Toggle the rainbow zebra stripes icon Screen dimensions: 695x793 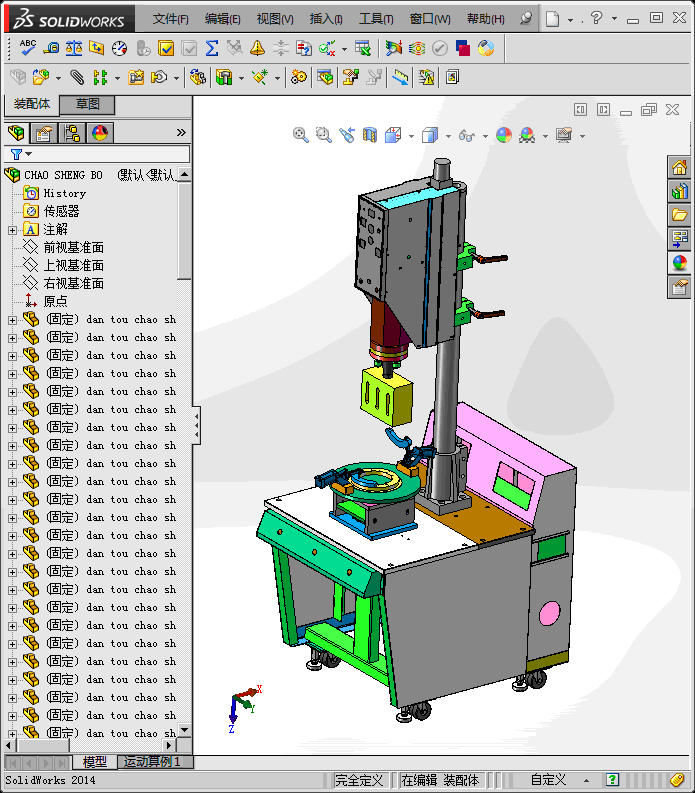[417, 48]
